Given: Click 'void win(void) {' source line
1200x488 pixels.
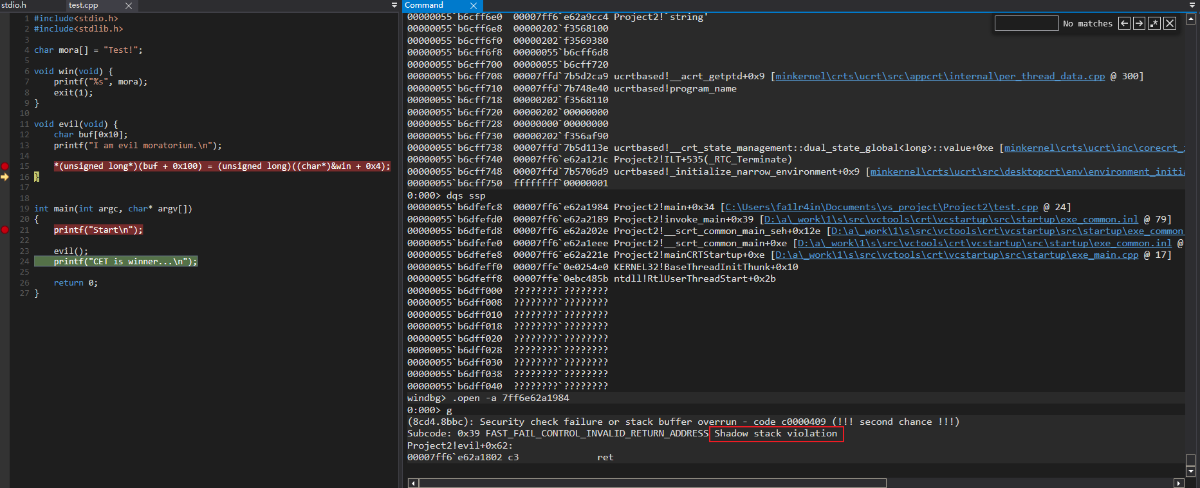Looking at the screenshot, I should tap(73, 71).
